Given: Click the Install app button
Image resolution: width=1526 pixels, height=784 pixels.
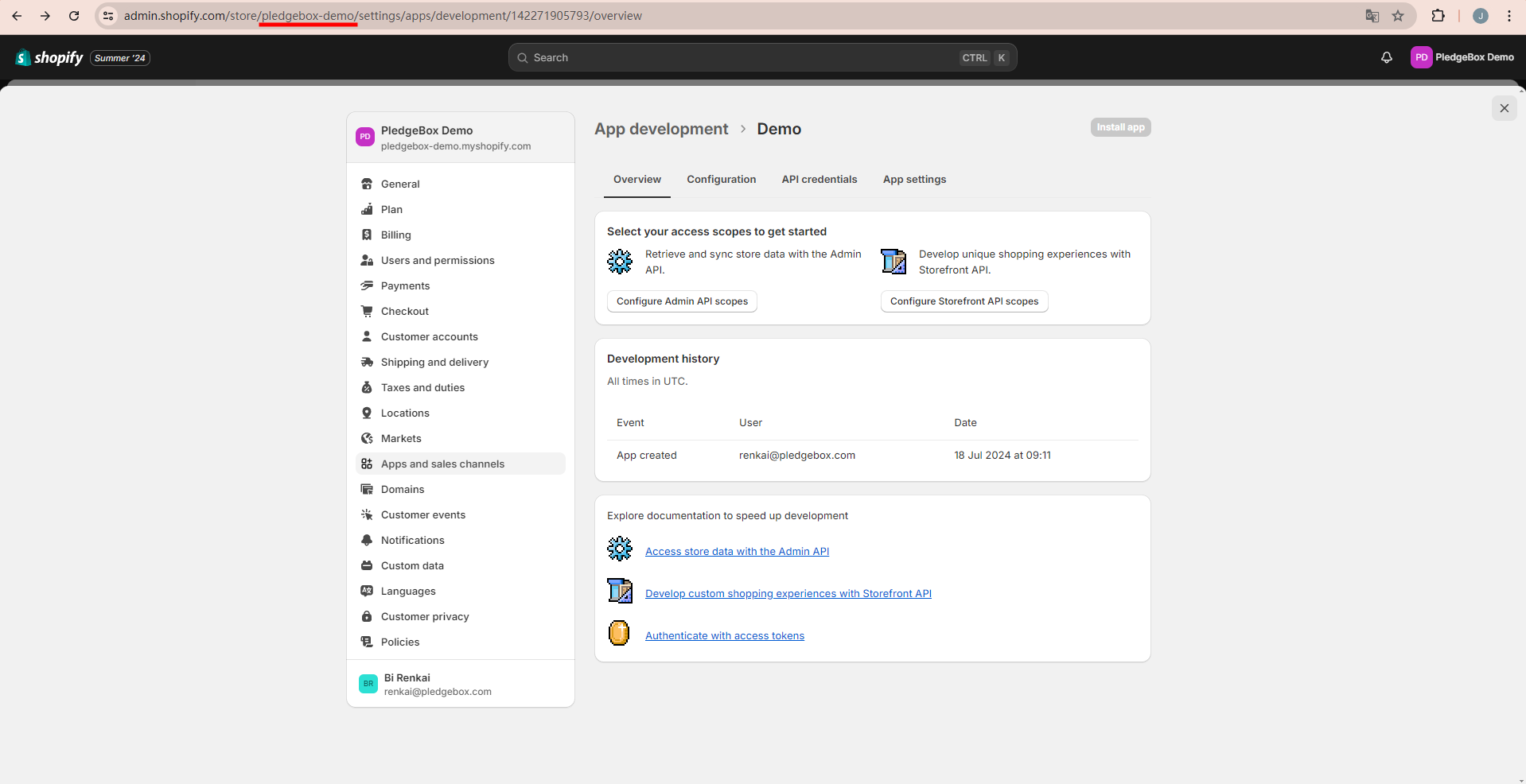Looking at the screenshot, I should click(x=1120, y=127).
